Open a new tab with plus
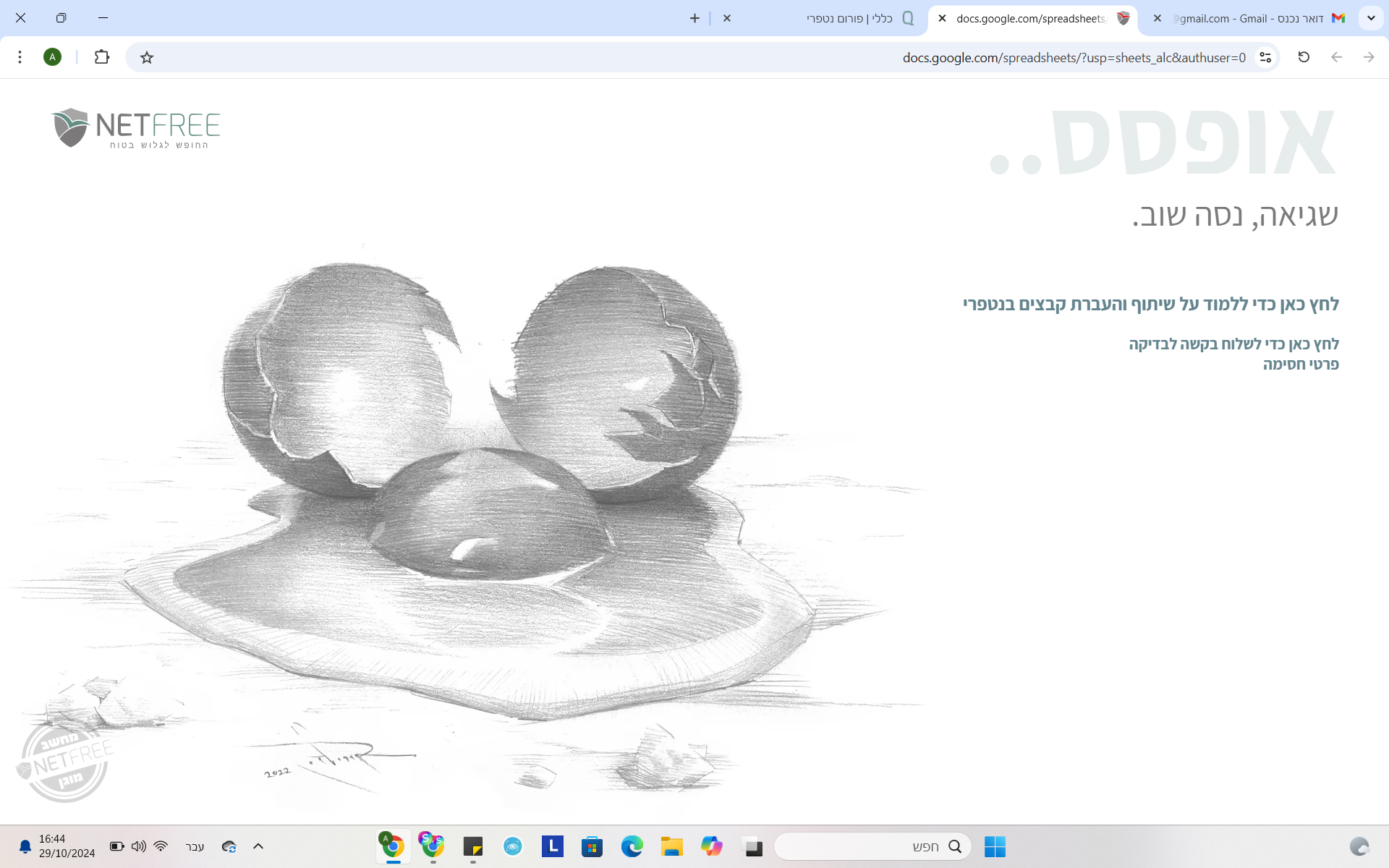1389x868 pixels. tap(694, 18)
